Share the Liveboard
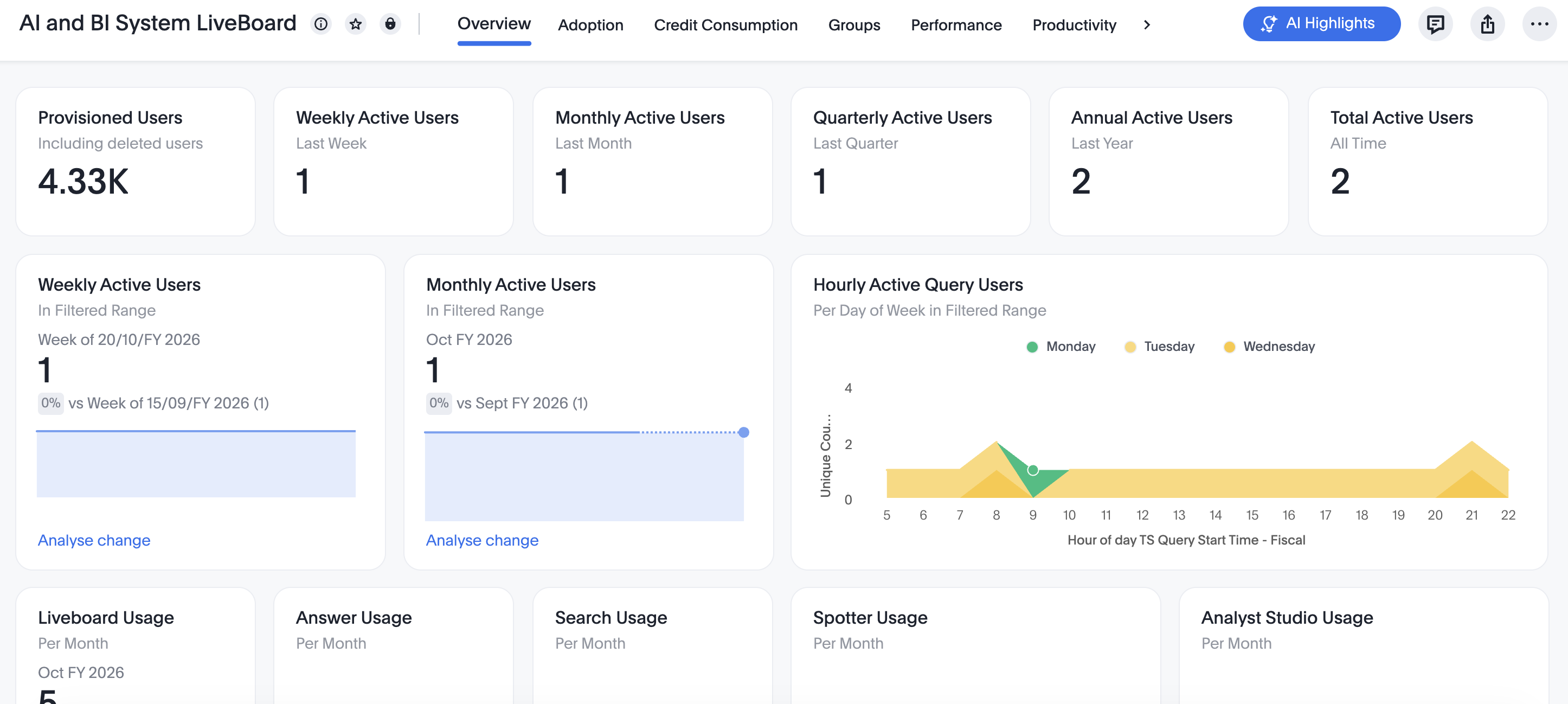Screen dimensions: 1568x704 pos(1487,24)
